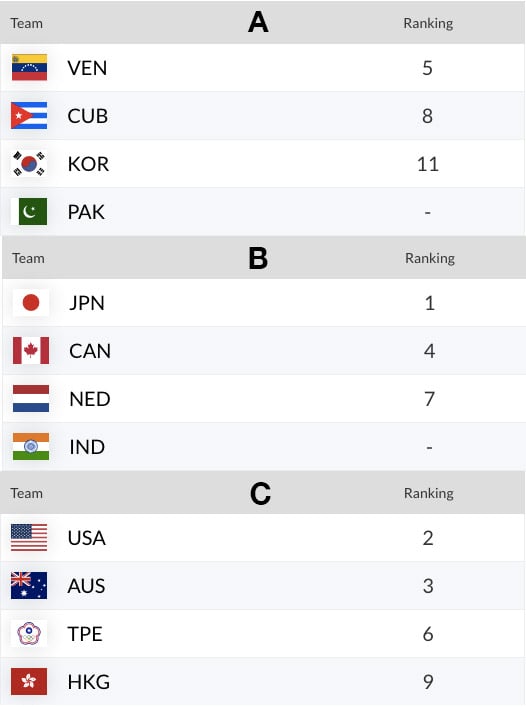This screenshot has width=526, height=707.
Task: Click the Cuba flag icon
Action: (29, 116)
